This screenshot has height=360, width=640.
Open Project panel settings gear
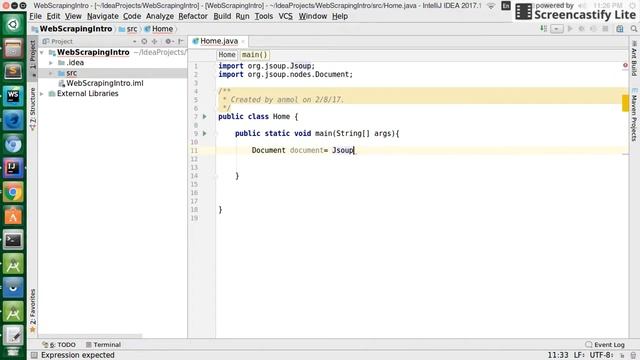point(168,41)
